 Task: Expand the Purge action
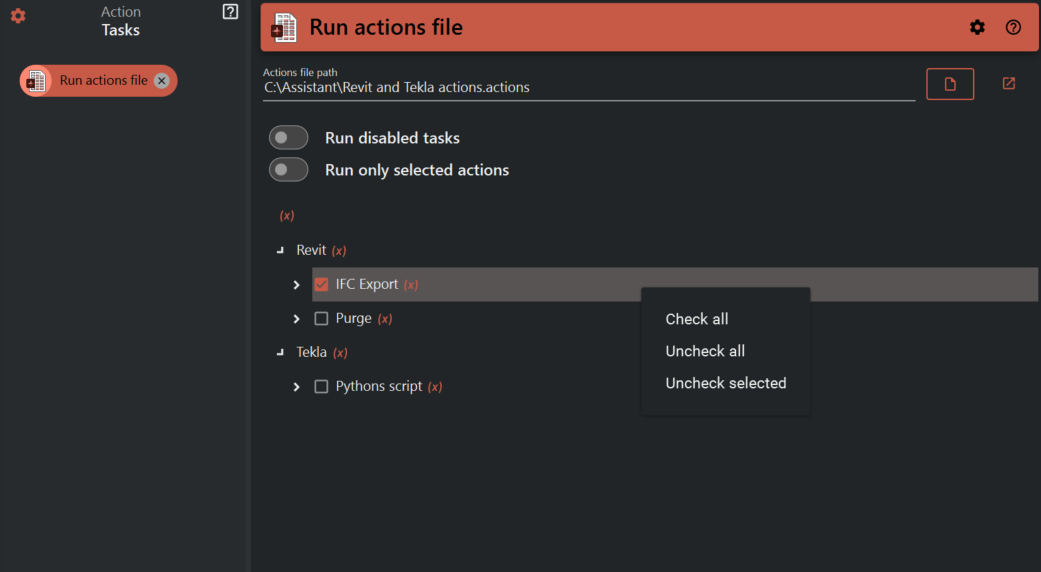click(297, 319)
